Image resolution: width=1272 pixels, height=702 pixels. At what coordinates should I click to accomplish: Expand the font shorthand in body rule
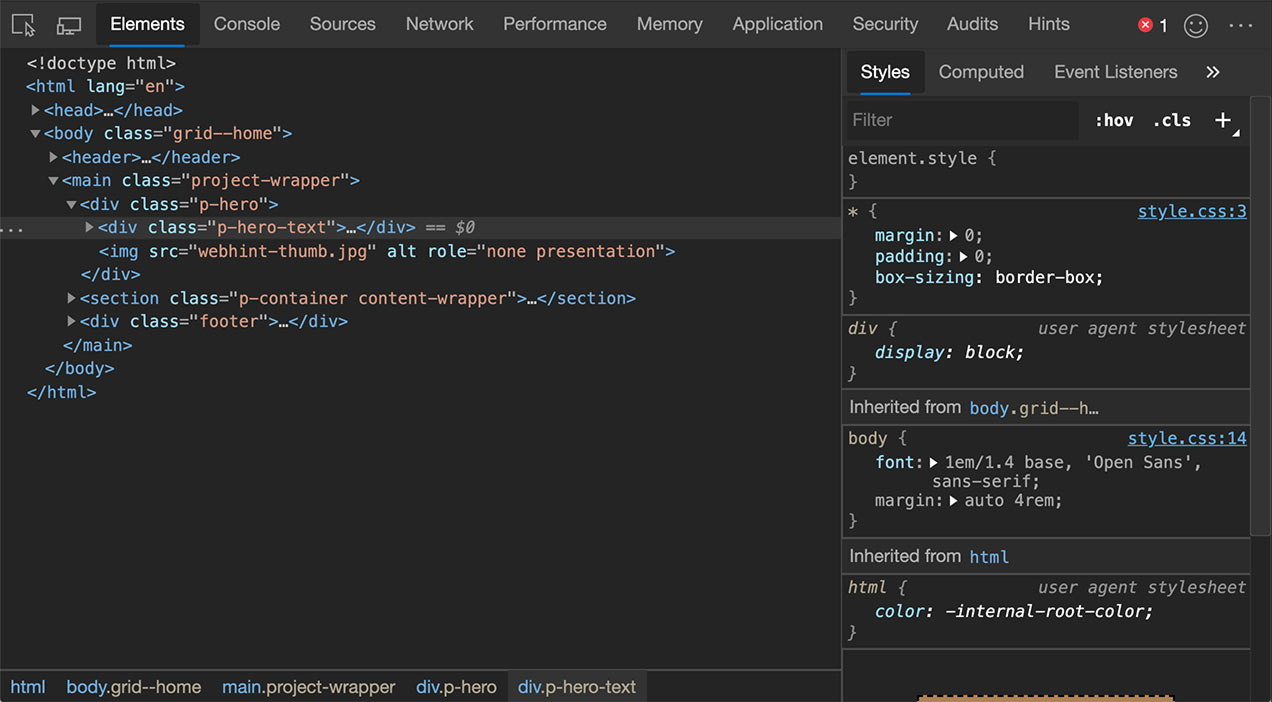coord(934,463)
